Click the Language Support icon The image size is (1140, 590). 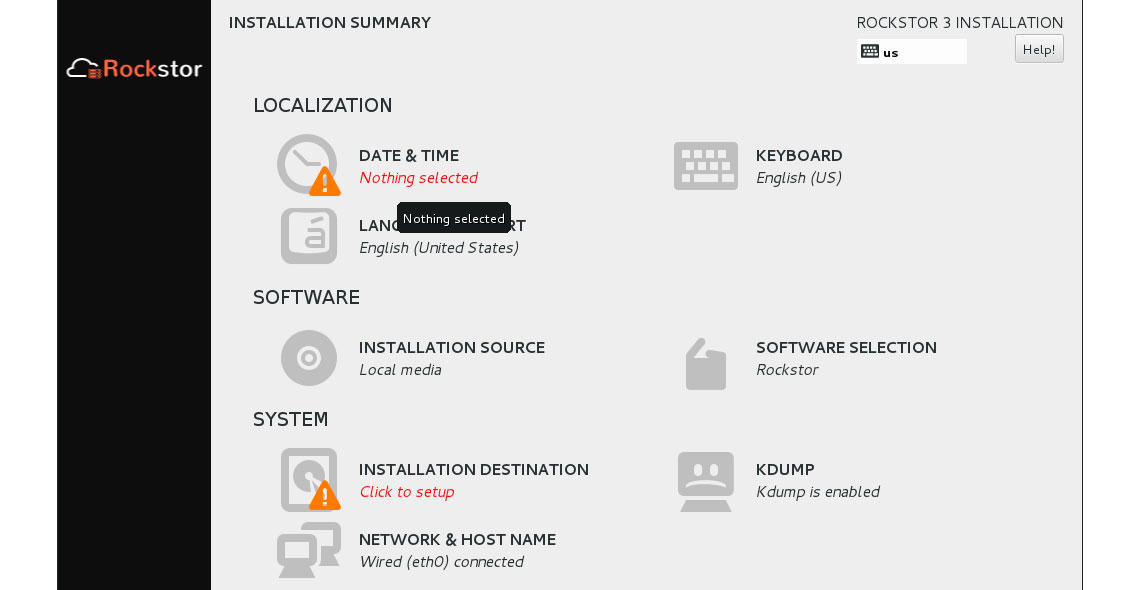[308, 236]
